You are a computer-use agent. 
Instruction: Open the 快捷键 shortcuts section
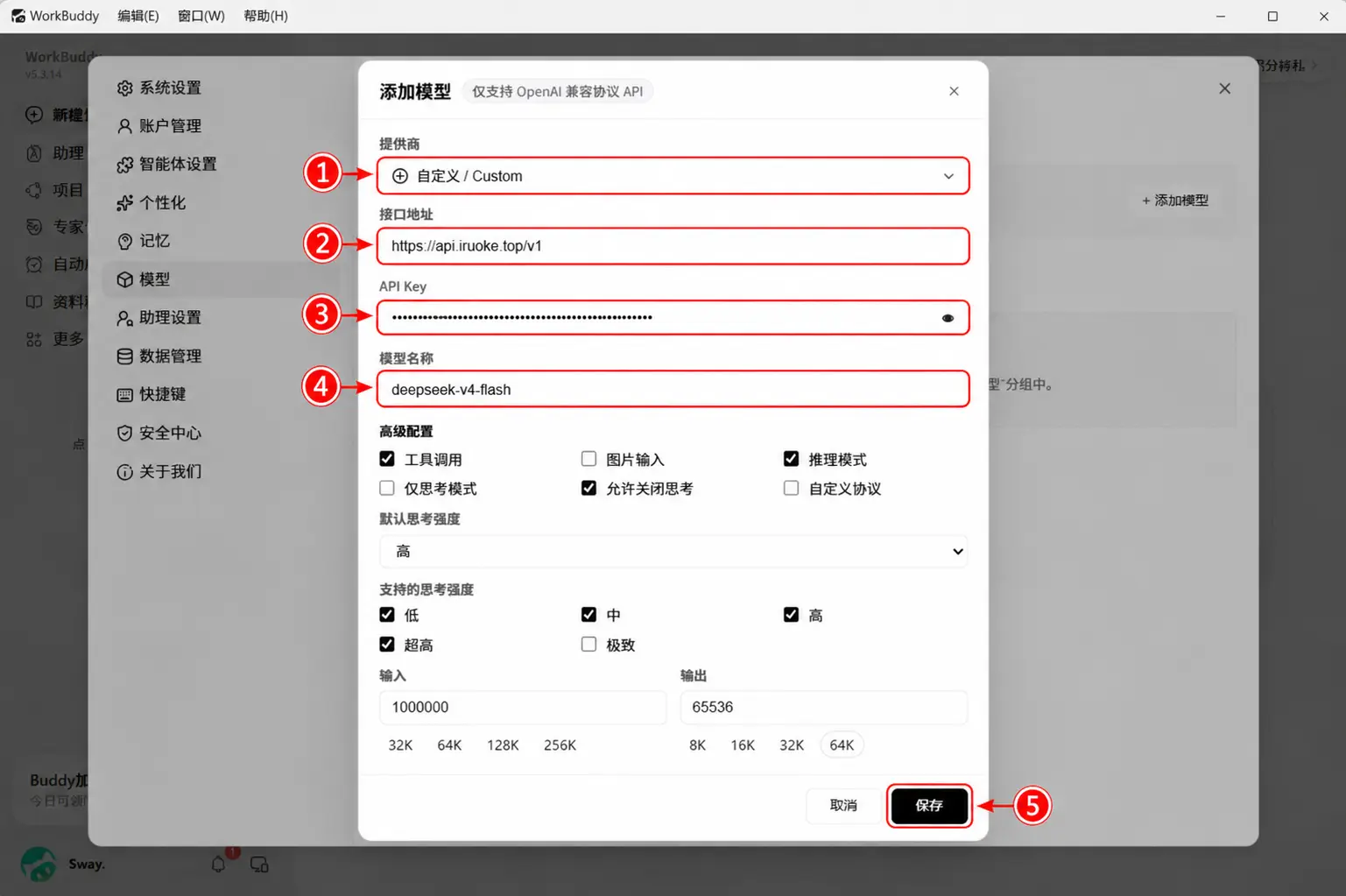coord(152,394)
